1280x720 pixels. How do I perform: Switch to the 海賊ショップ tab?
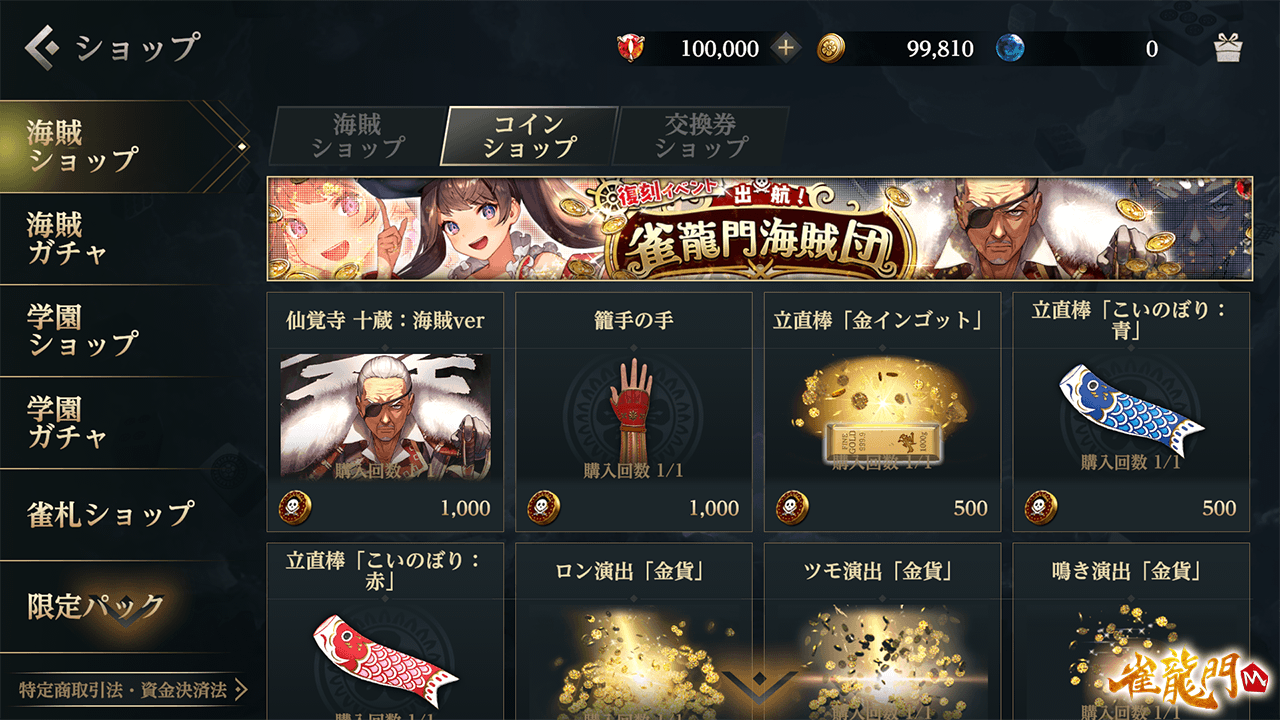click(x=356, y=136)
